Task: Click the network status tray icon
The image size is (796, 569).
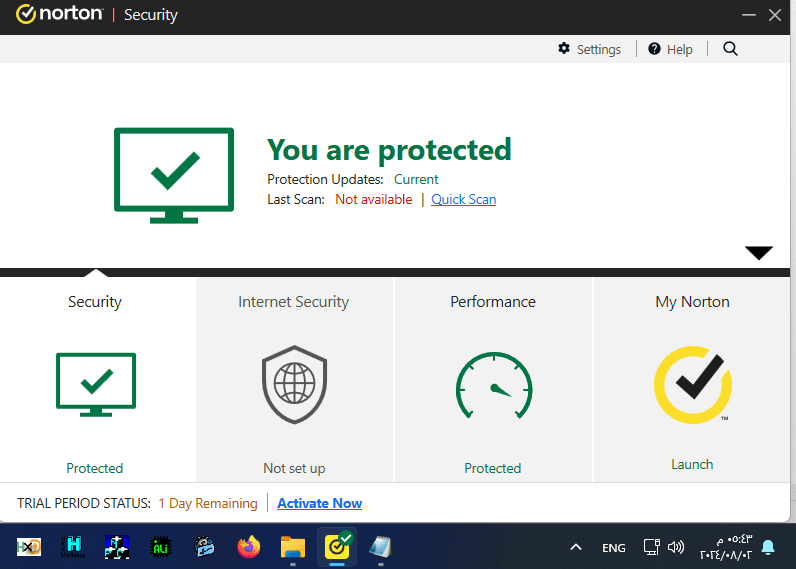Action: click(651, 547)
